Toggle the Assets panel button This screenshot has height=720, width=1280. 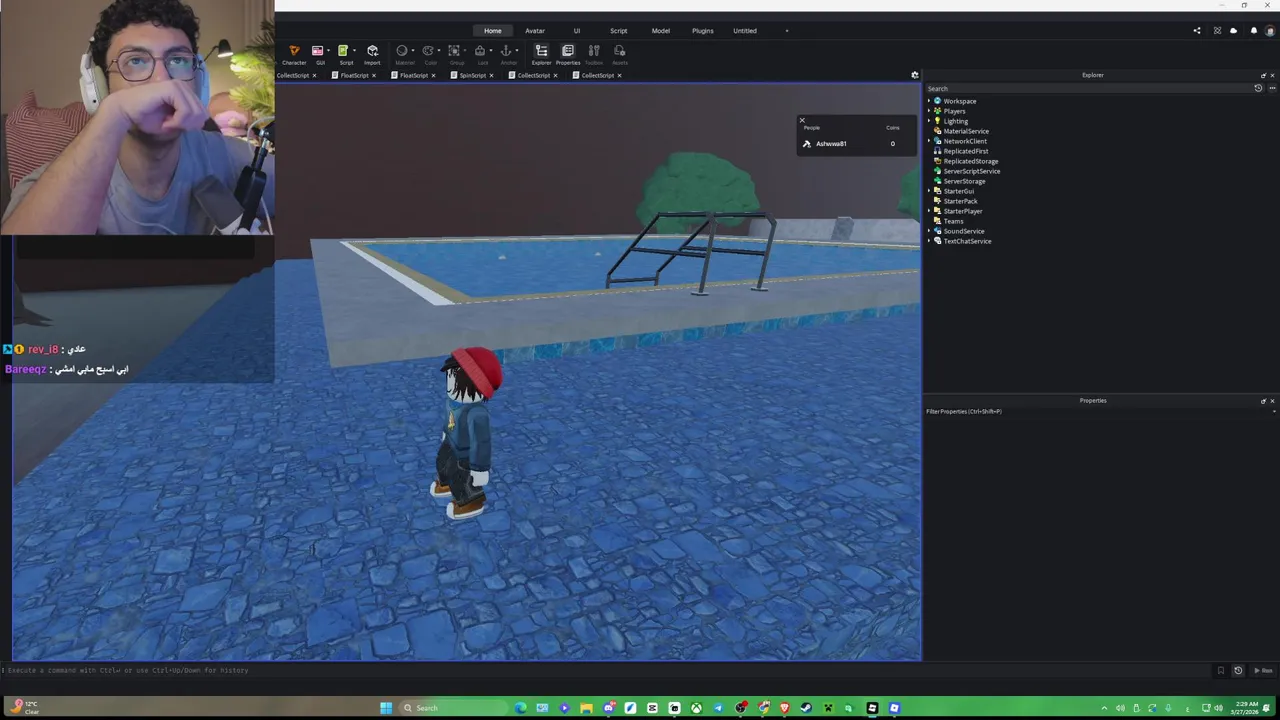click(620, 54)
